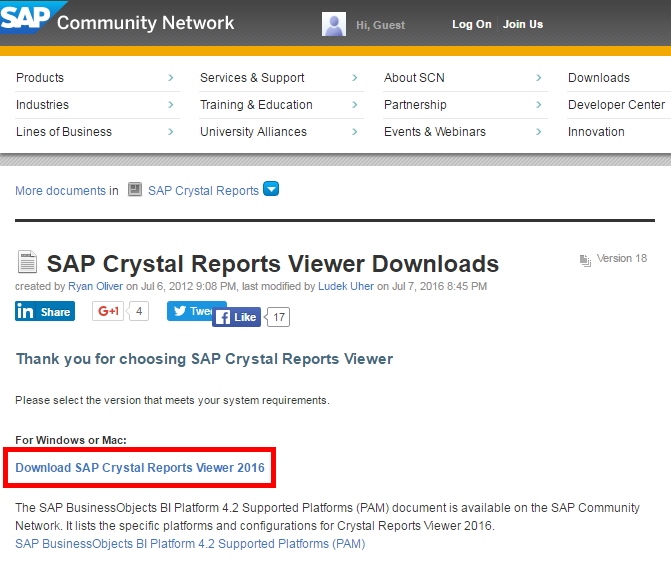Click the Thank you for choosing heading
The image size is (671, 575).
pos(205,359)
